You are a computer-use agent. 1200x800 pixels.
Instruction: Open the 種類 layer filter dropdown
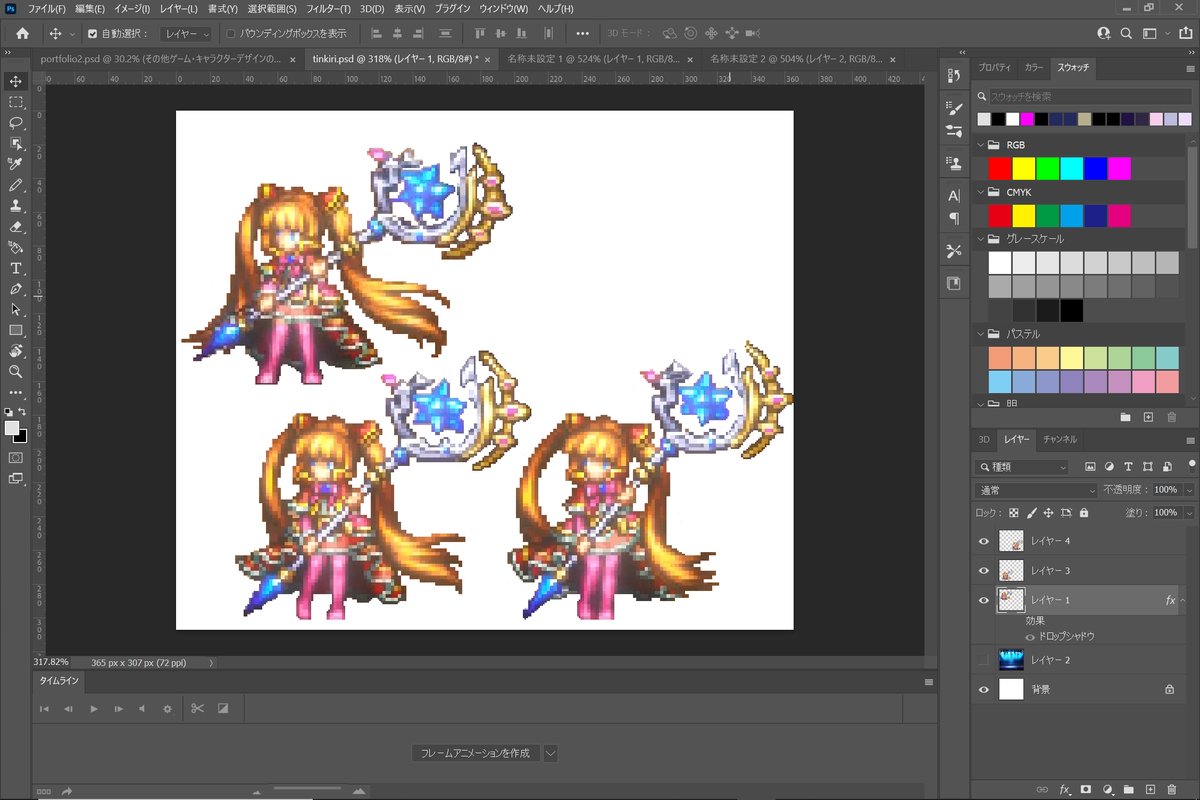coord(1022,467)
